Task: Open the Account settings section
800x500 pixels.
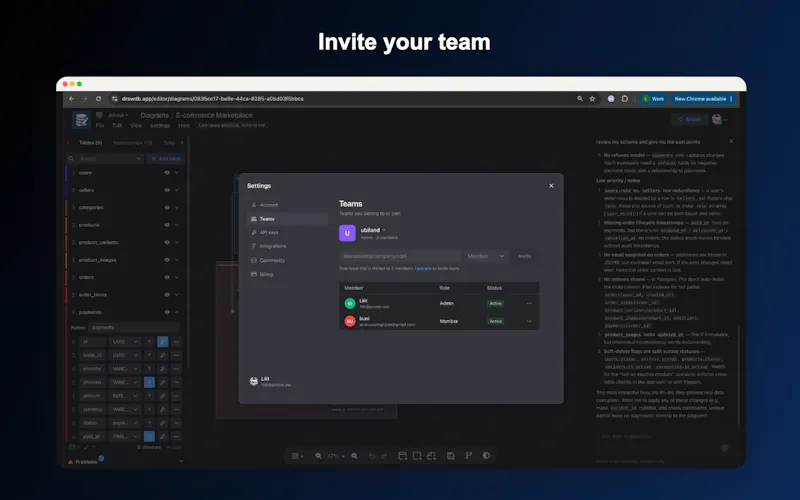Action: 287,205
